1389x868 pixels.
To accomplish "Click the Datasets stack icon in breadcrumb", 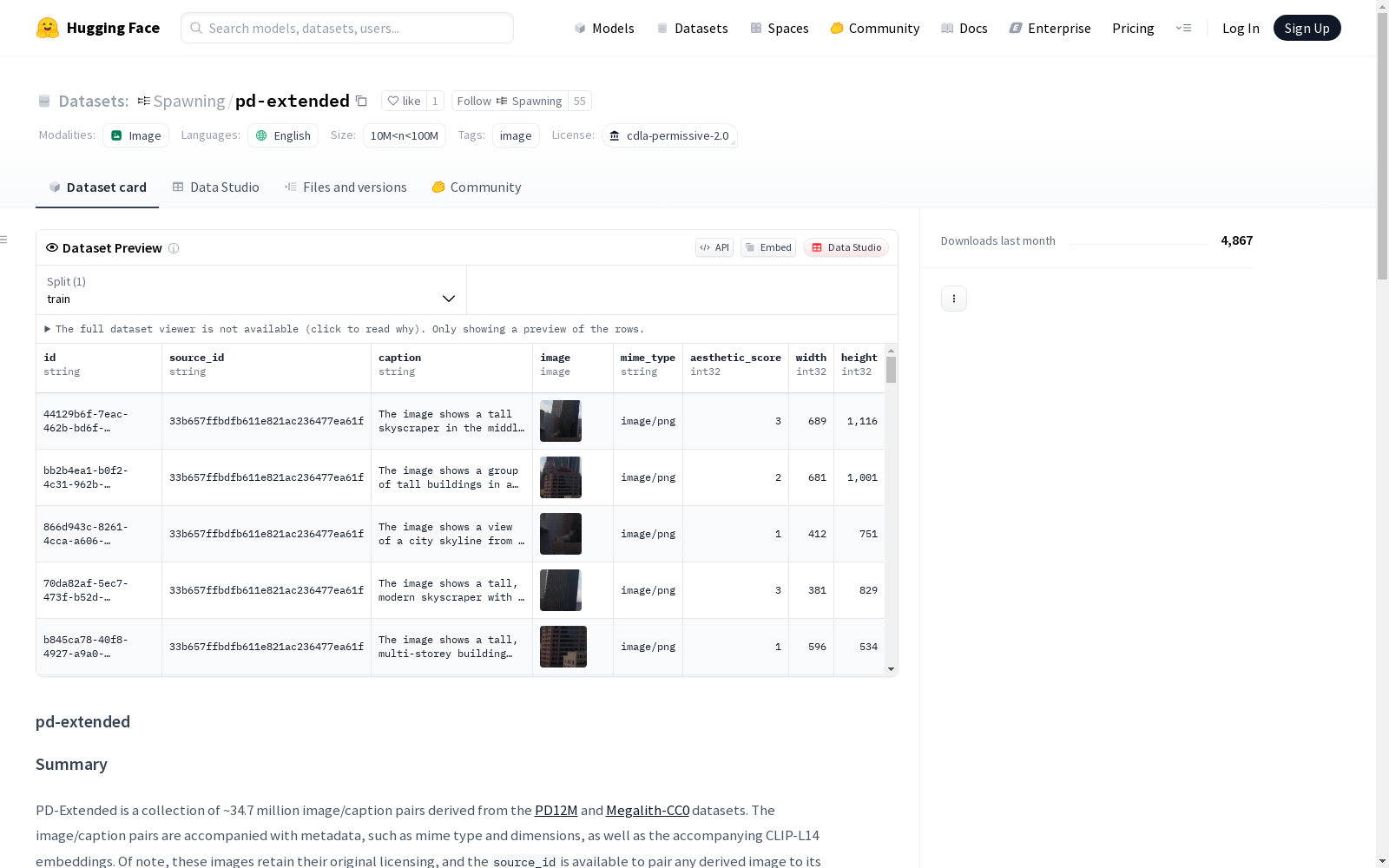I will (44, 102).
